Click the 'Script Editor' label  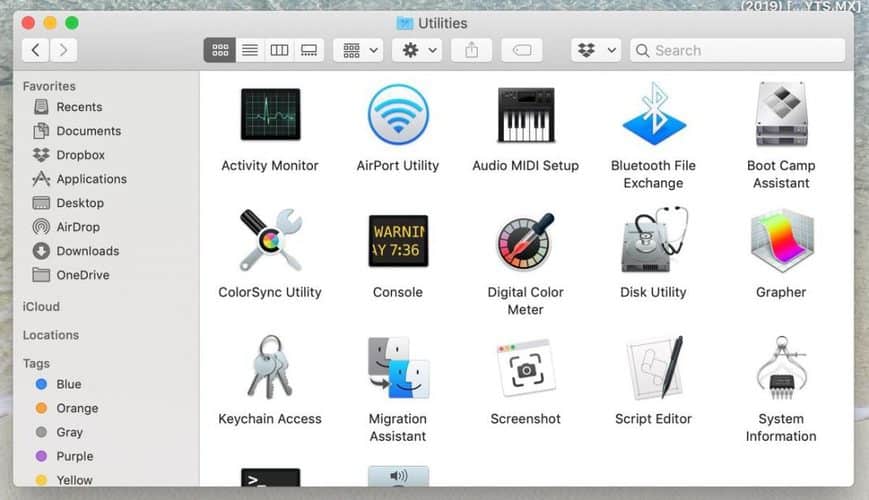[653, 419]
